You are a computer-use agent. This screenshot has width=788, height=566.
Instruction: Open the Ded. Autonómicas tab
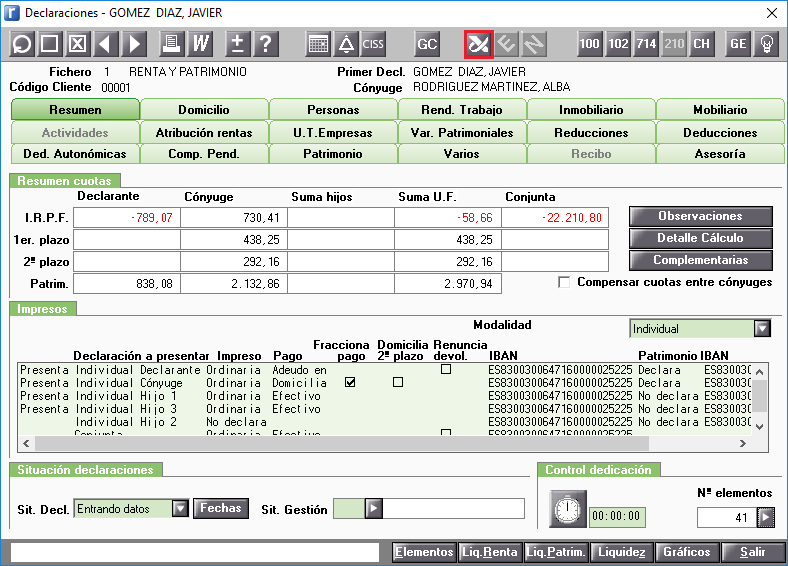75,154
